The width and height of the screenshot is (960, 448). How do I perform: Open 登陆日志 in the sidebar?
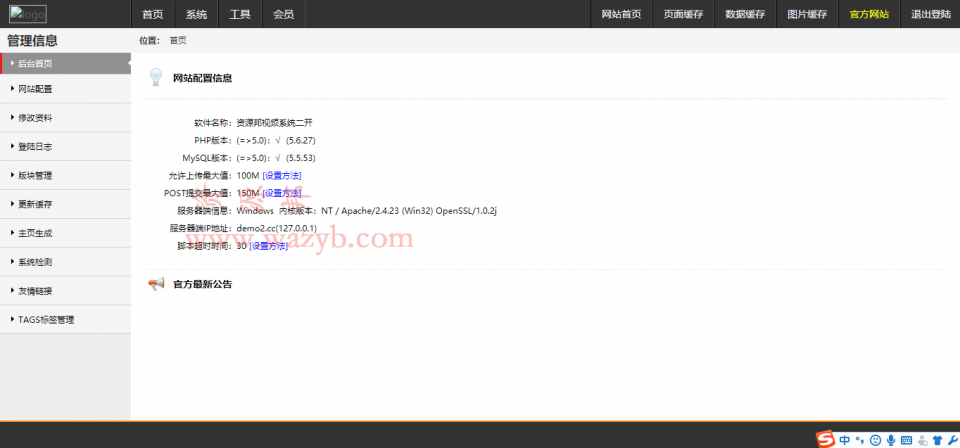point(66,146)
